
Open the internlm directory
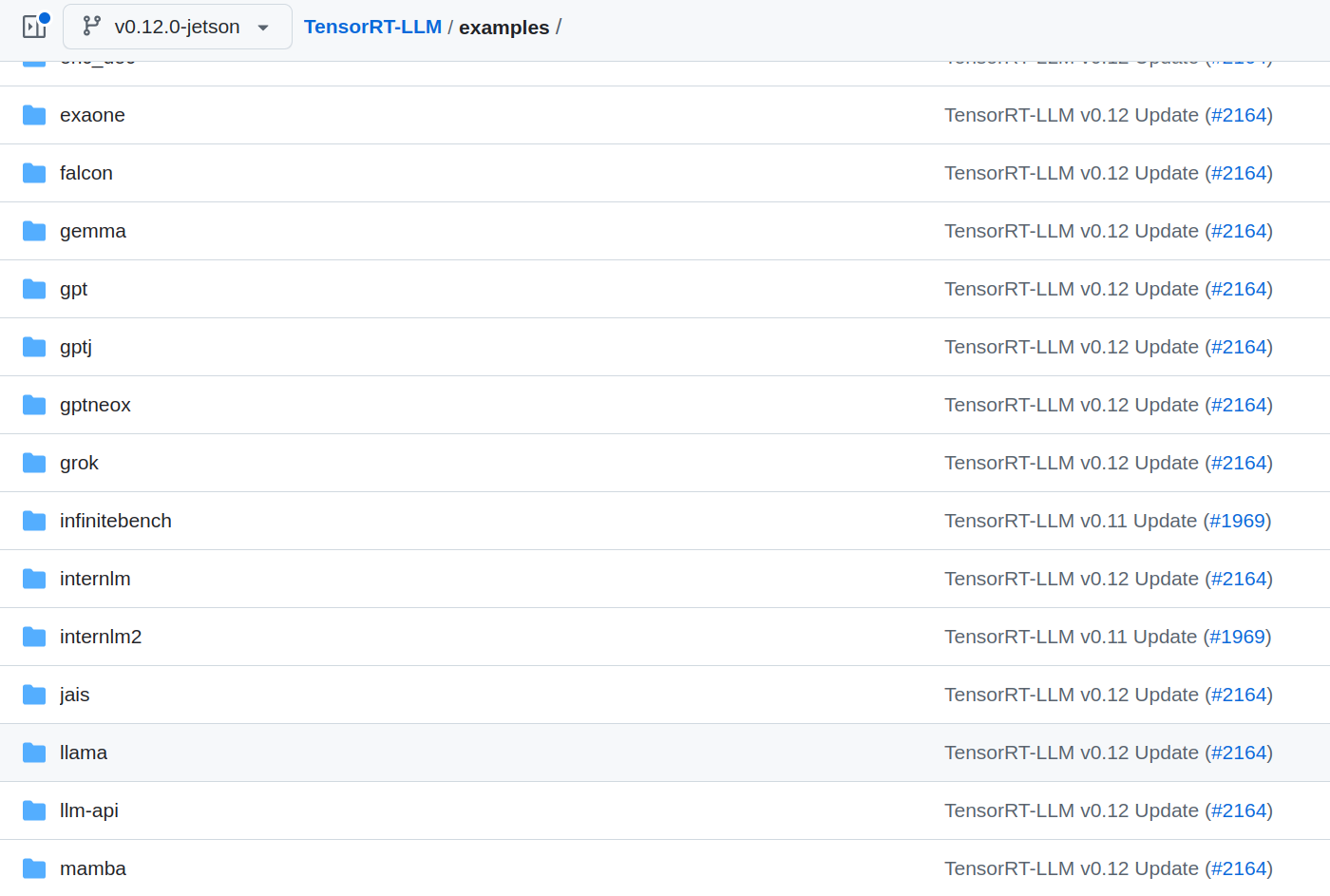[x=95, y=579]
